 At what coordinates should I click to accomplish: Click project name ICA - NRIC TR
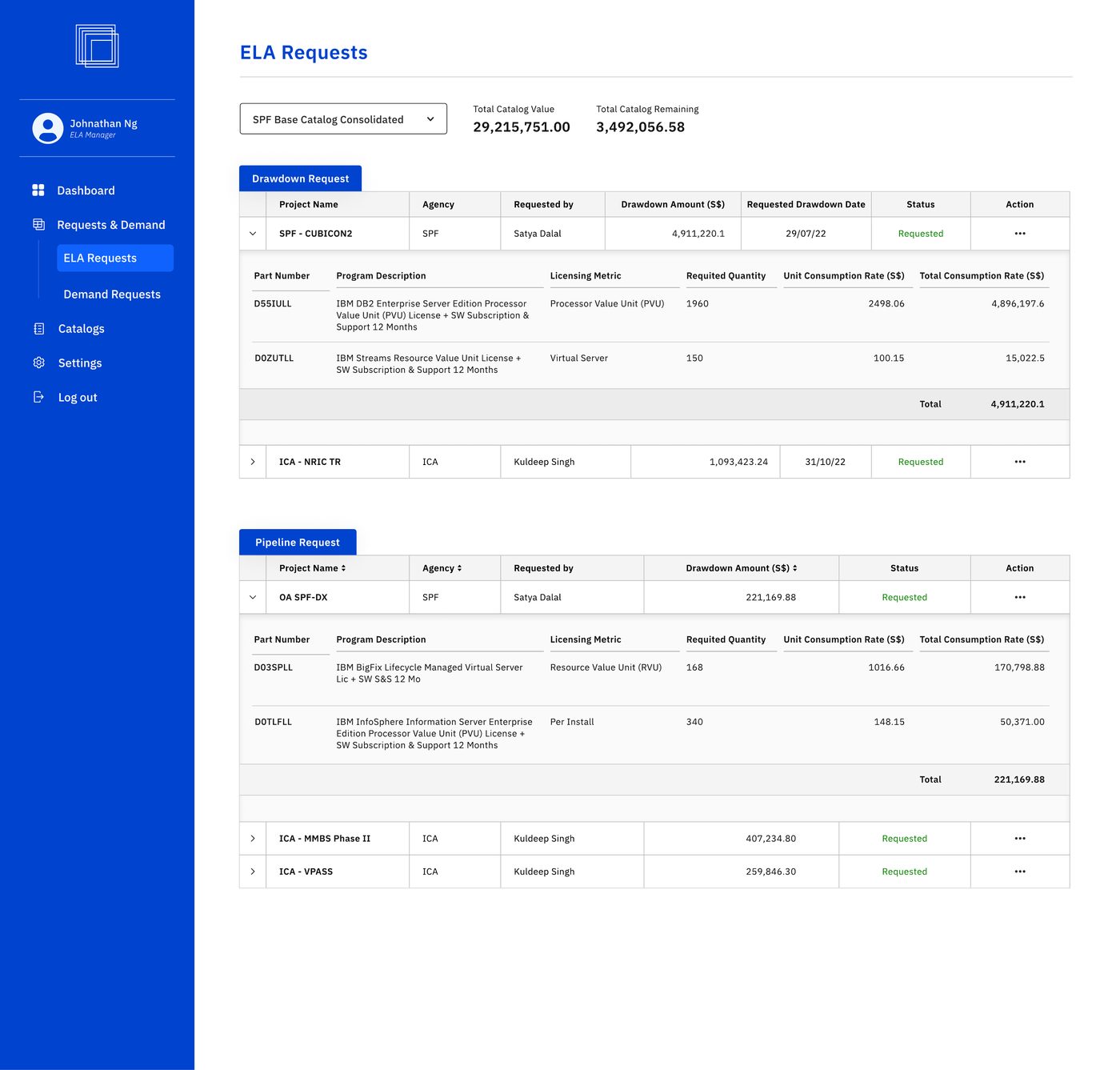[x=310, y=462]
